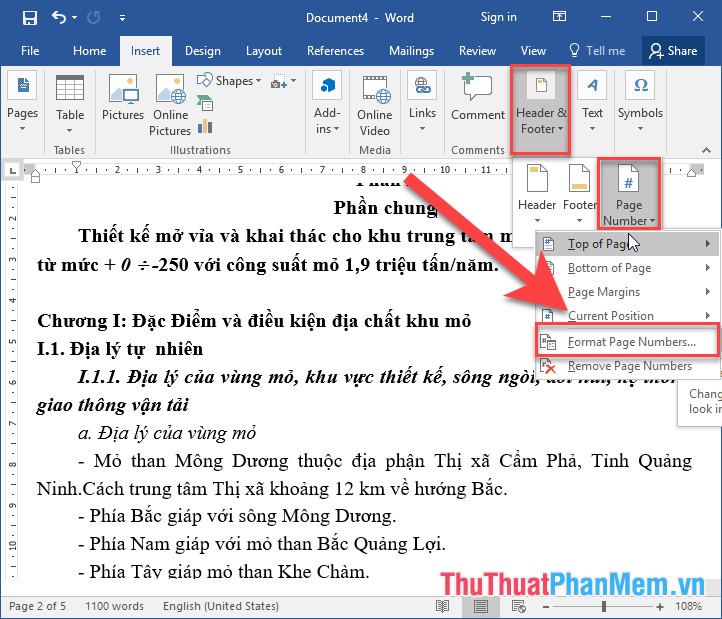Image resolution: width=722 pixels, height=619 pixels.
Task: Open the Footer dropdown
Action: coord(579,194)
